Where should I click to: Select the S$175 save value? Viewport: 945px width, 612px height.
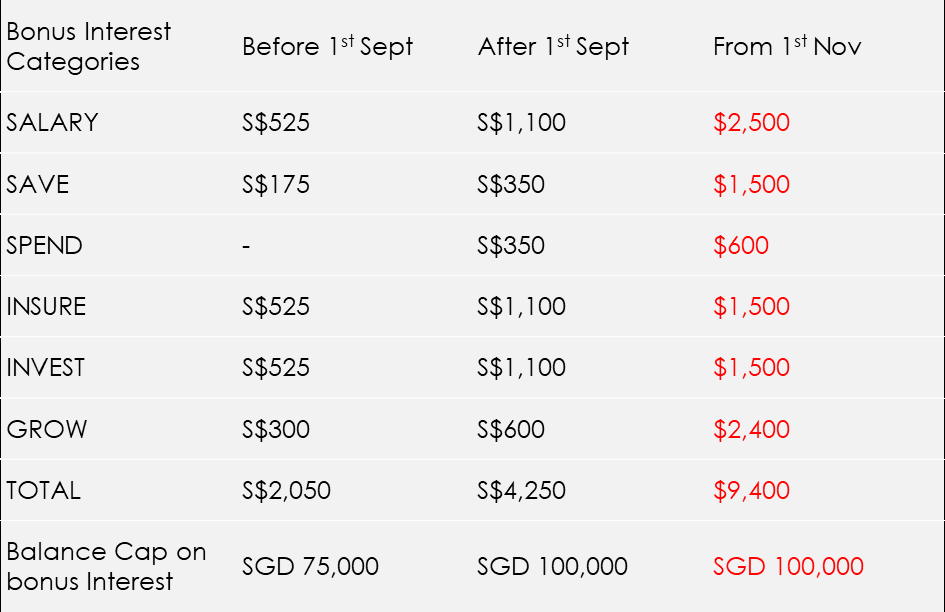pos(275,184)
